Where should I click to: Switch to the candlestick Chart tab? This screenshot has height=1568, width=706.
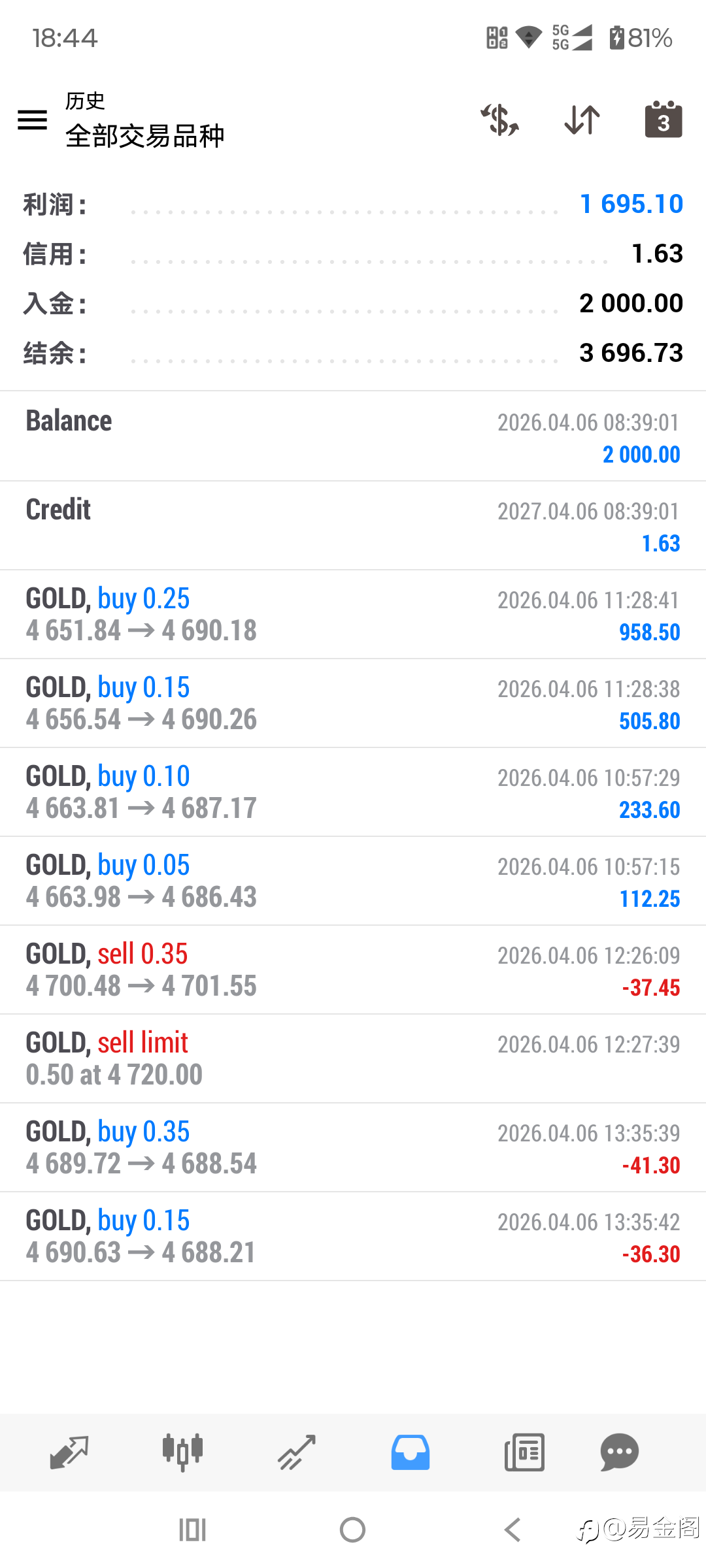pyautogui.click(x=182, y=1453)
